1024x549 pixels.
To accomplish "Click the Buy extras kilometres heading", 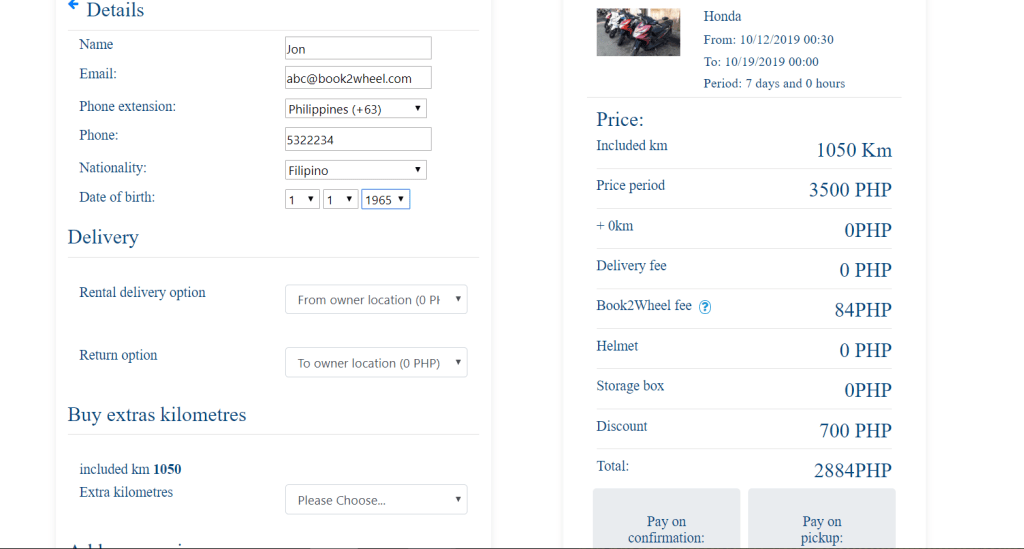I will coord(157,414).
